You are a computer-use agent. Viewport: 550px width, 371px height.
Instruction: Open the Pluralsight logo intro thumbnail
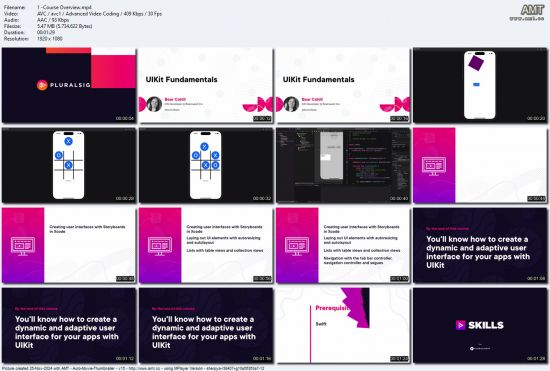pos(69,85)
